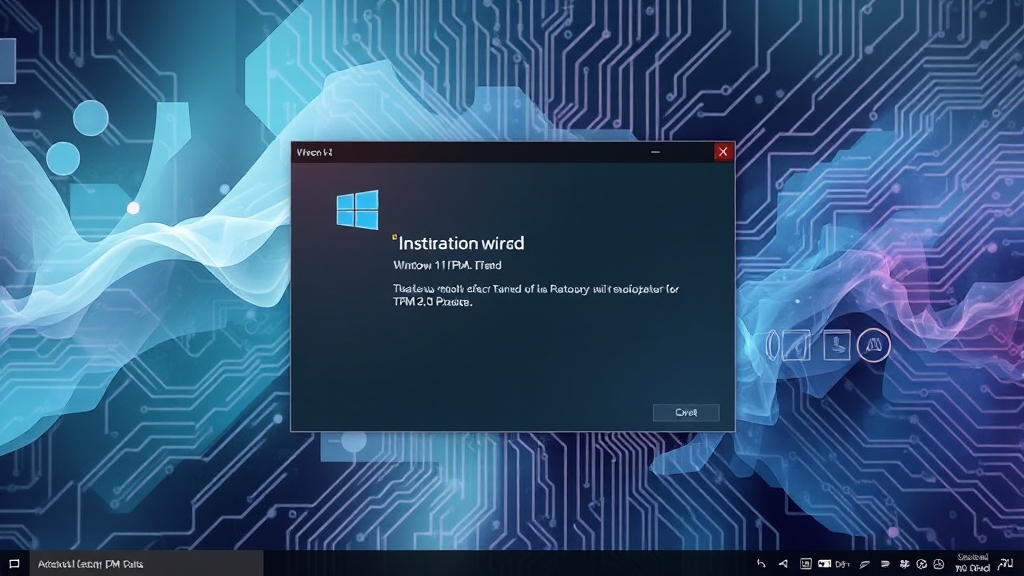Close the dialog using the red X
The height and width of the screenshot is (576, 1024).
pyautogui.click(x=722, y=152)
